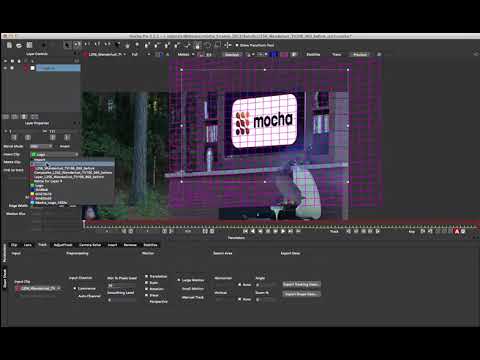Activate the zoom magnifier tool
The image size is (480, 360).
(x=137, y=45)
